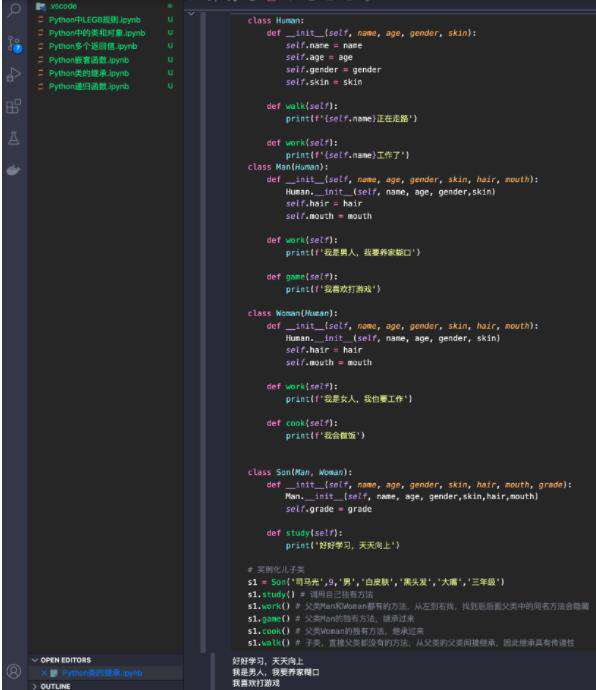Click the output line '我喜欢打游戏'
Image resolution: width=596 pixels, height=690 pixels.
pos(256,683)
